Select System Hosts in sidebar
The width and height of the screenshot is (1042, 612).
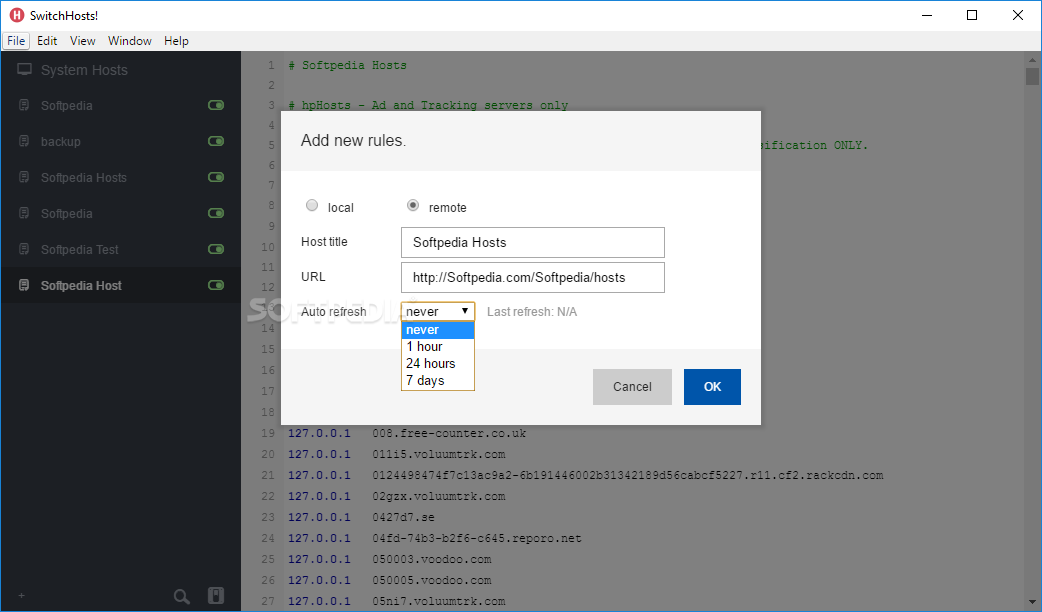pos(120,70)
